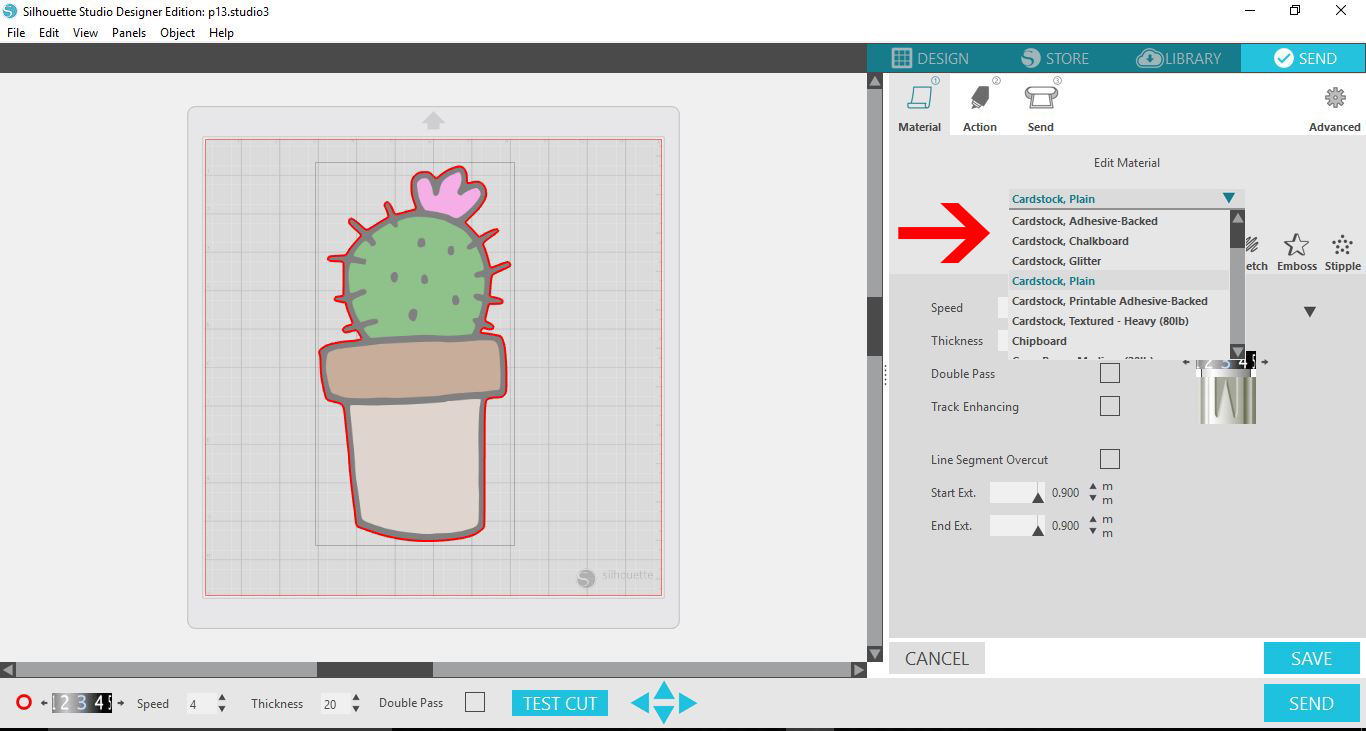Select the highlighted Cardstock, Plain list entry

[x=1118, y=281]
